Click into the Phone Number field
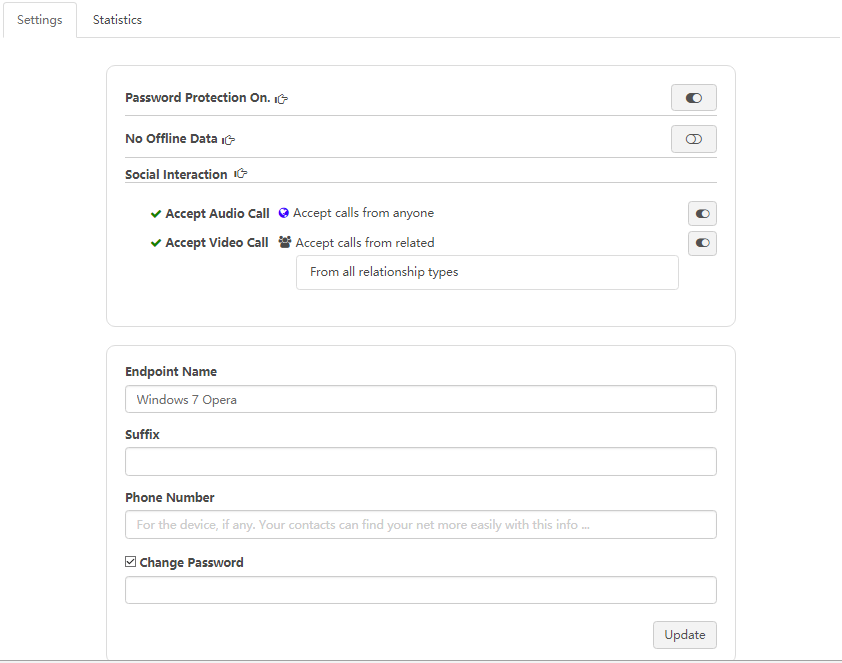 (x=420, y=525)
